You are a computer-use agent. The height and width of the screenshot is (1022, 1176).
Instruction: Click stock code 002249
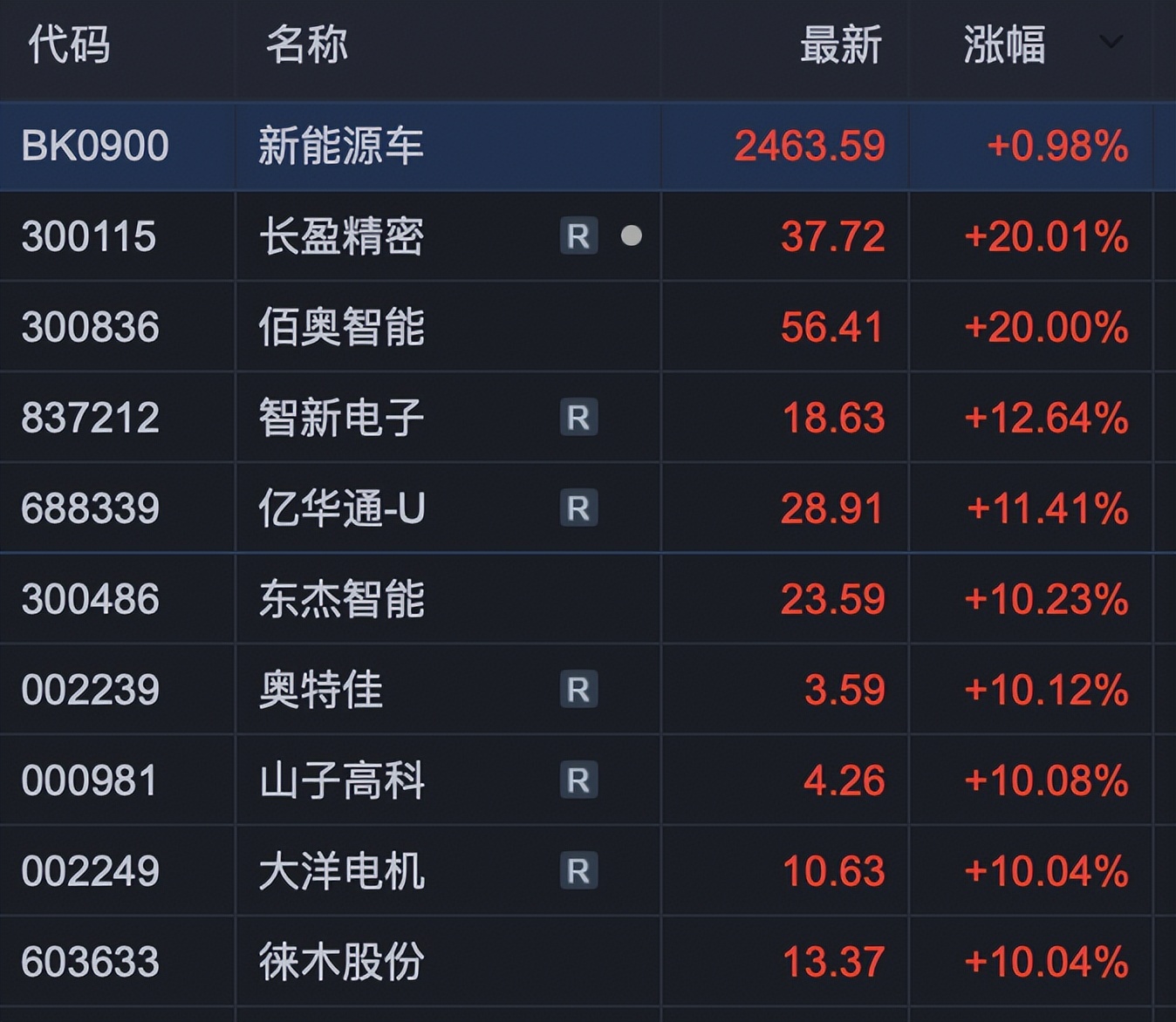click(x=91, y=871)
